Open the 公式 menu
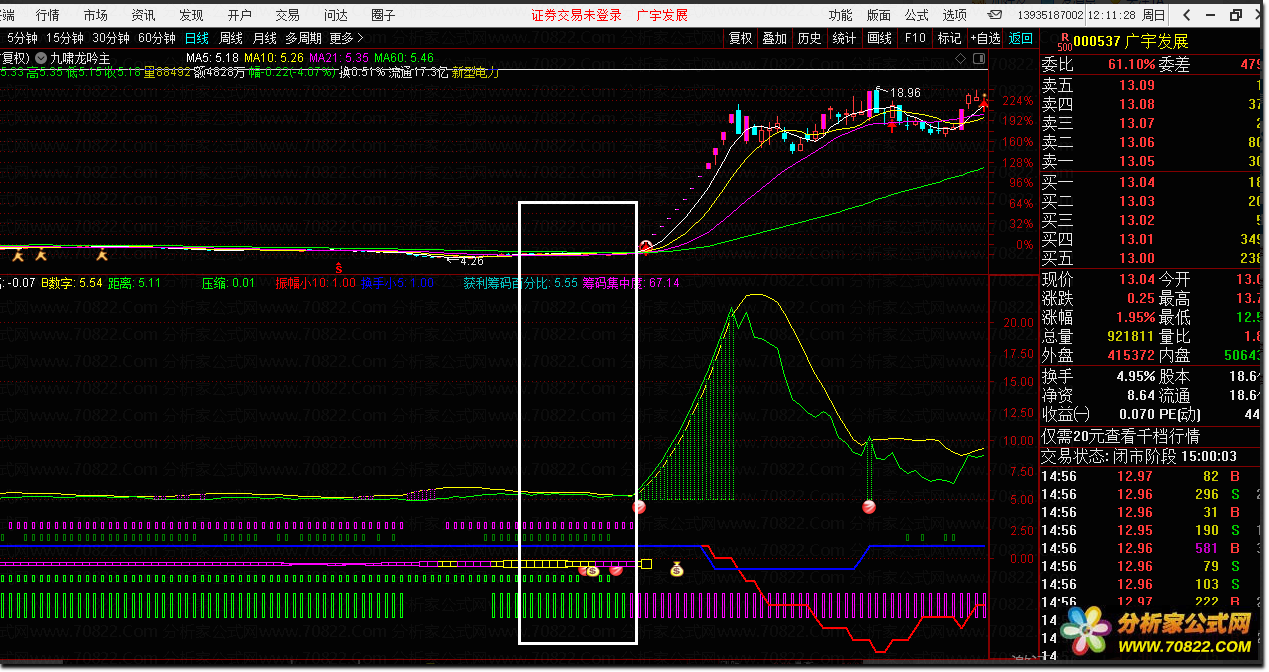This screenshot has width=1269, height=672. [916, 15]
